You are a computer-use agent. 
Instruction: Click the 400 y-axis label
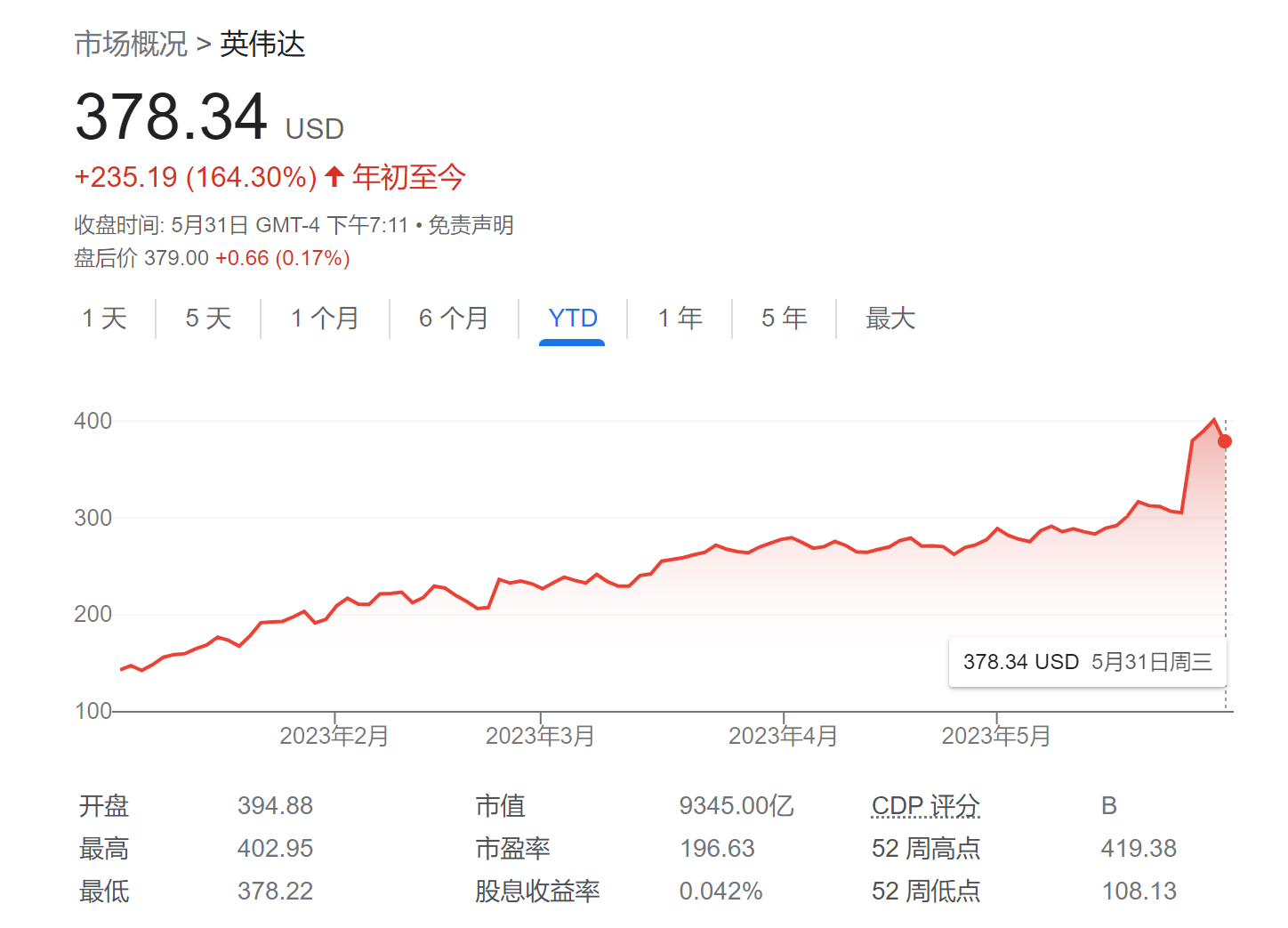tap(93, 421)
